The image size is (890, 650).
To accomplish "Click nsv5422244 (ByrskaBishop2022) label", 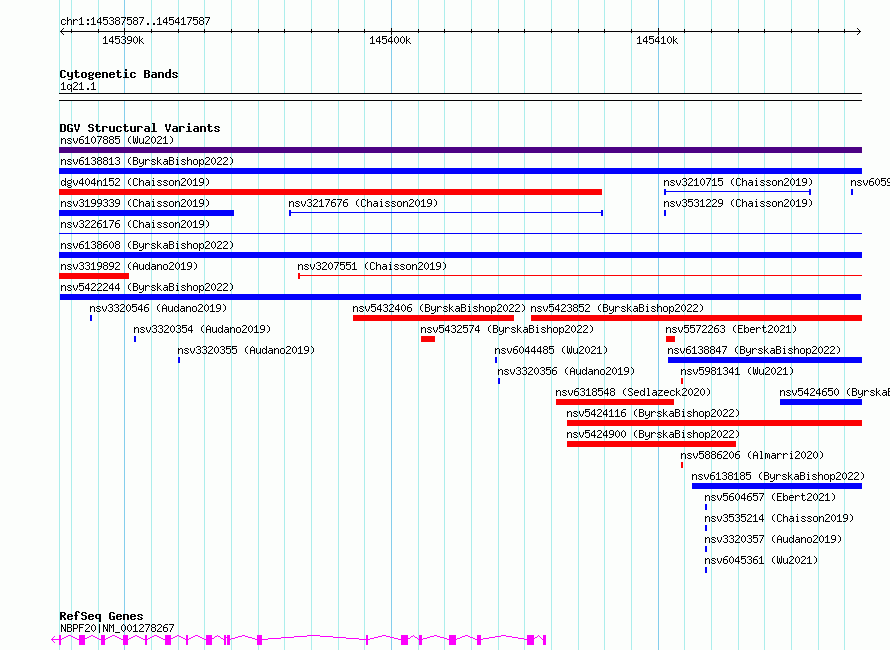I will coord(147,287).
